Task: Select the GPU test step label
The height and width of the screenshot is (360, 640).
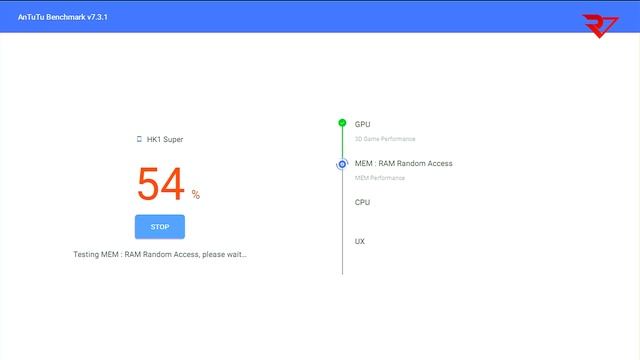Action: pyautogui.click(x=362, y=124)
